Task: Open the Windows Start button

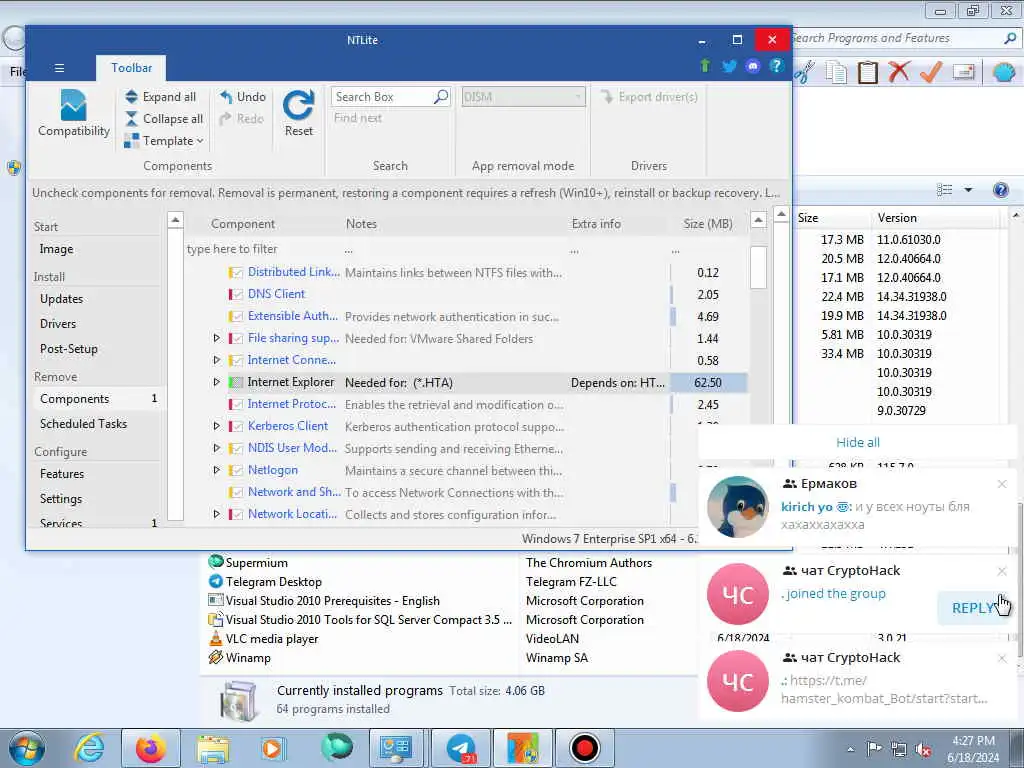Action: 26,748
